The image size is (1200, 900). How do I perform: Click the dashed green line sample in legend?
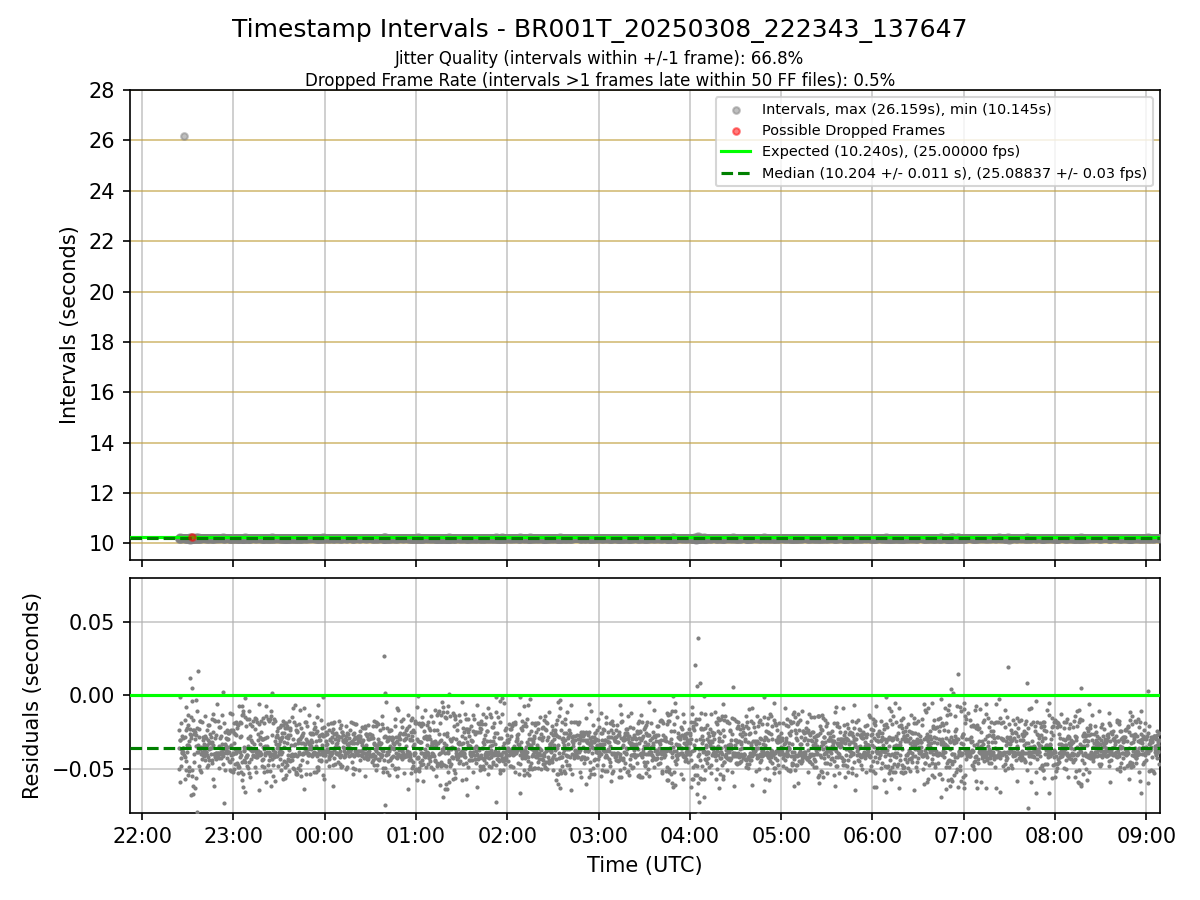pos(736,173)
